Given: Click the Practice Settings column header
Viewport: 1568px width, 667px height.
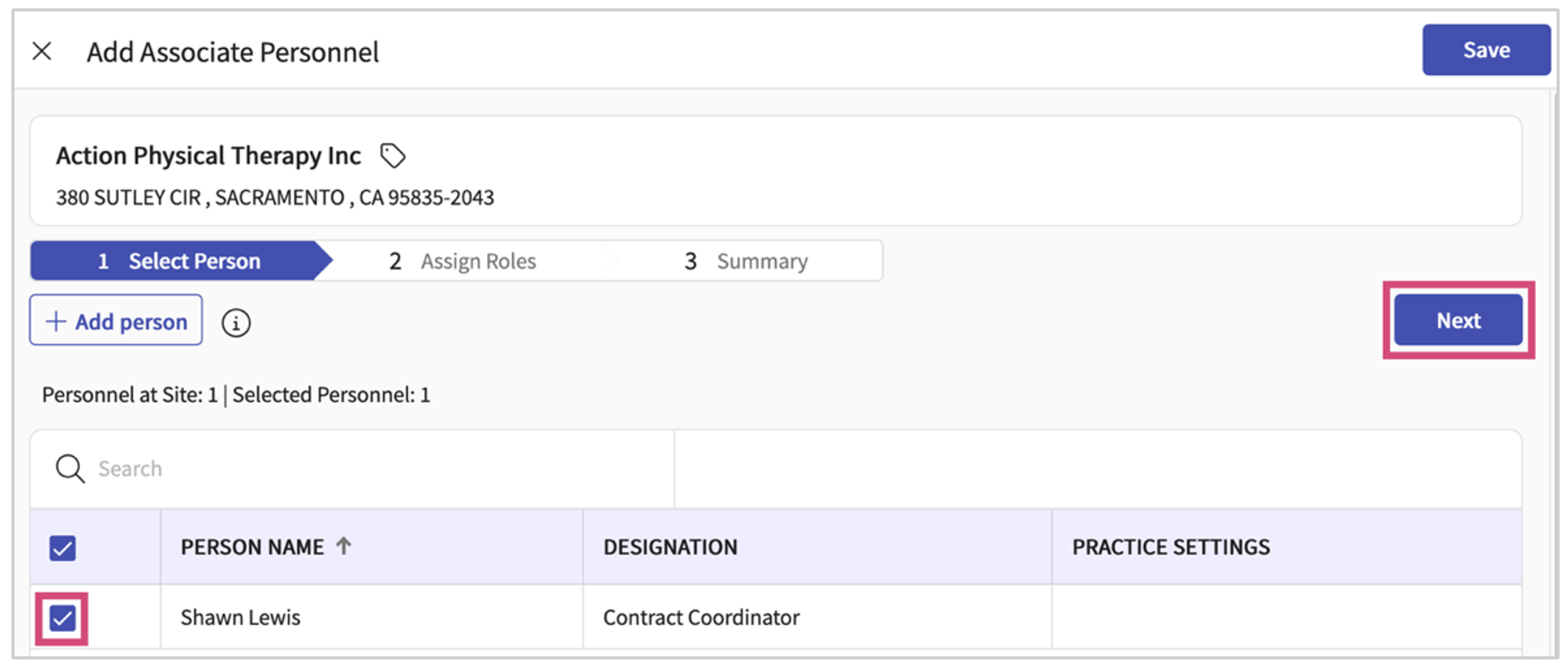Looking at the screenshot, I should [1171, 547].
